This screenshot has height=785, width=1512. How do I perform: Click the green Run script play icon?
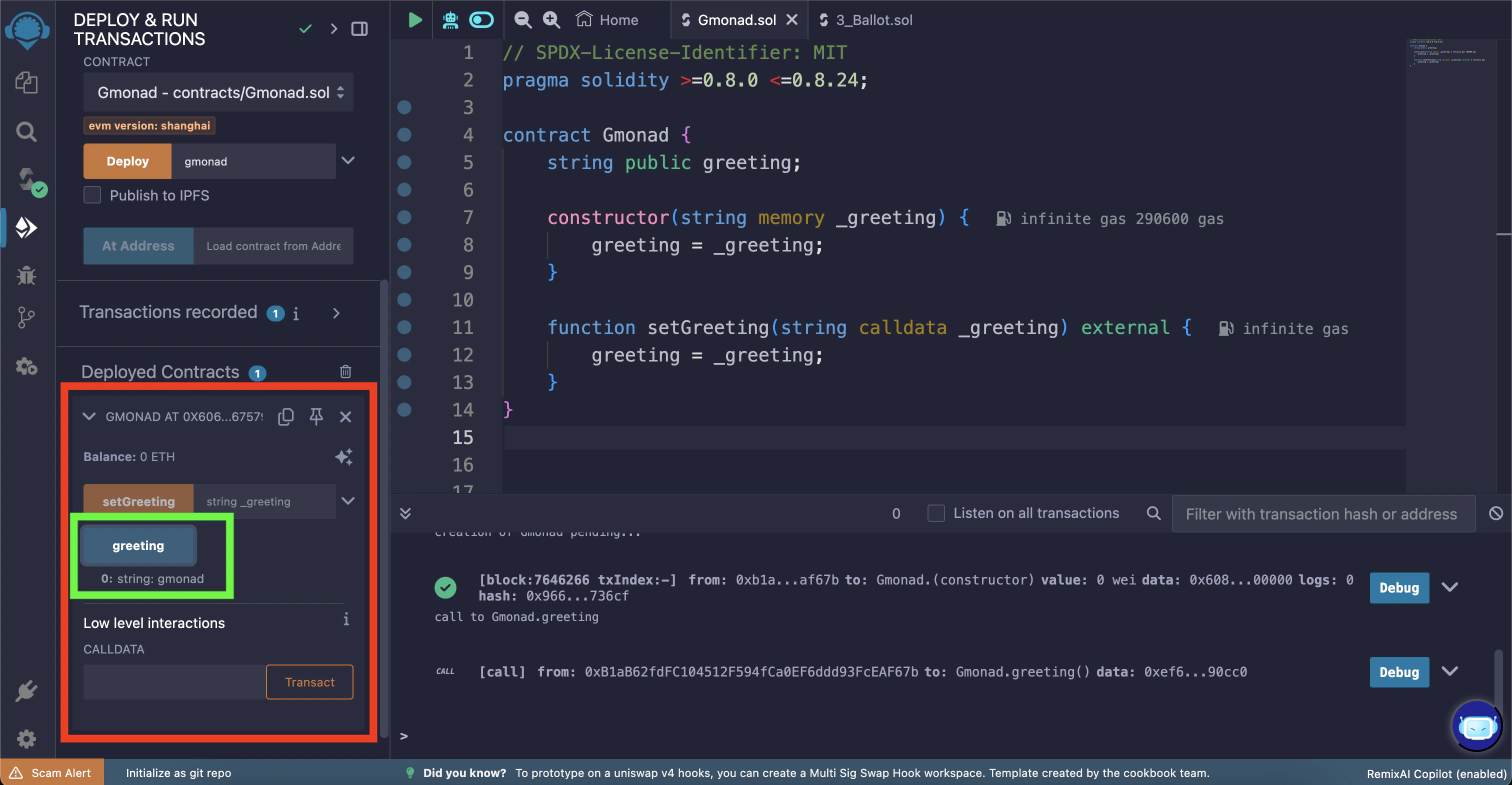click(414, 20)
